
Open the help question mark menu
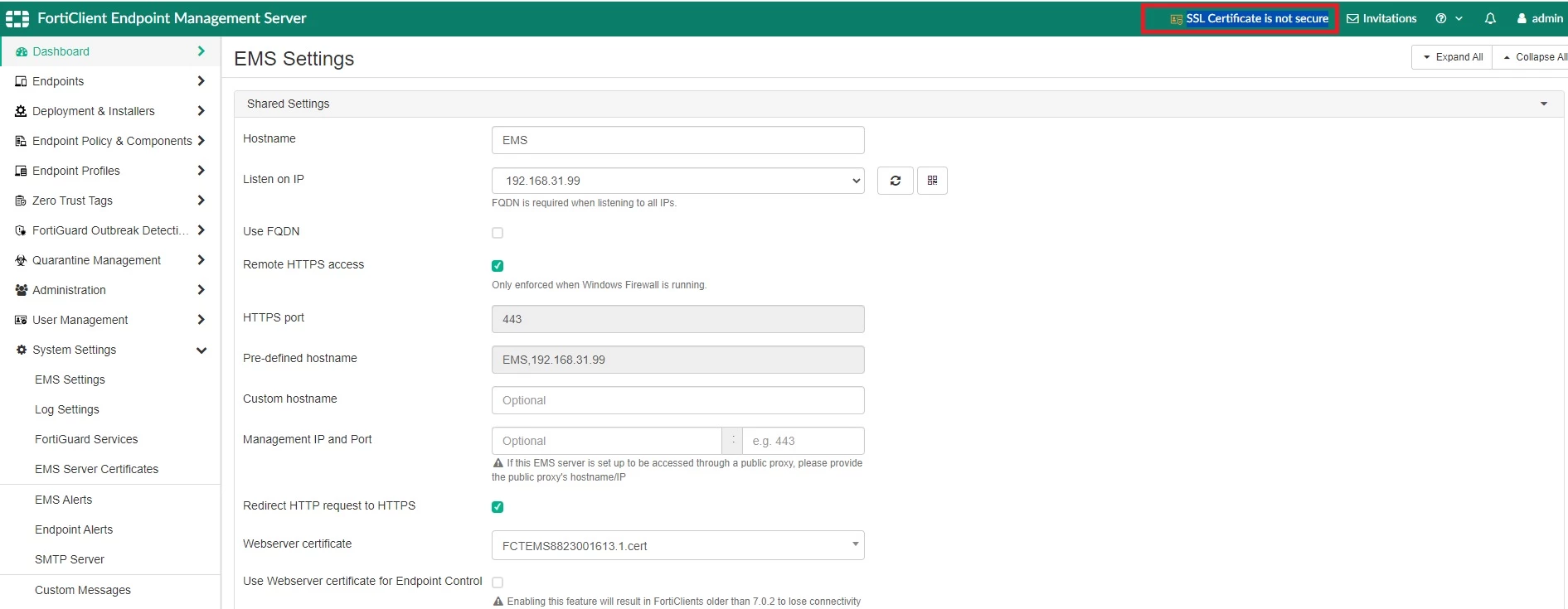pos(1449,18)
